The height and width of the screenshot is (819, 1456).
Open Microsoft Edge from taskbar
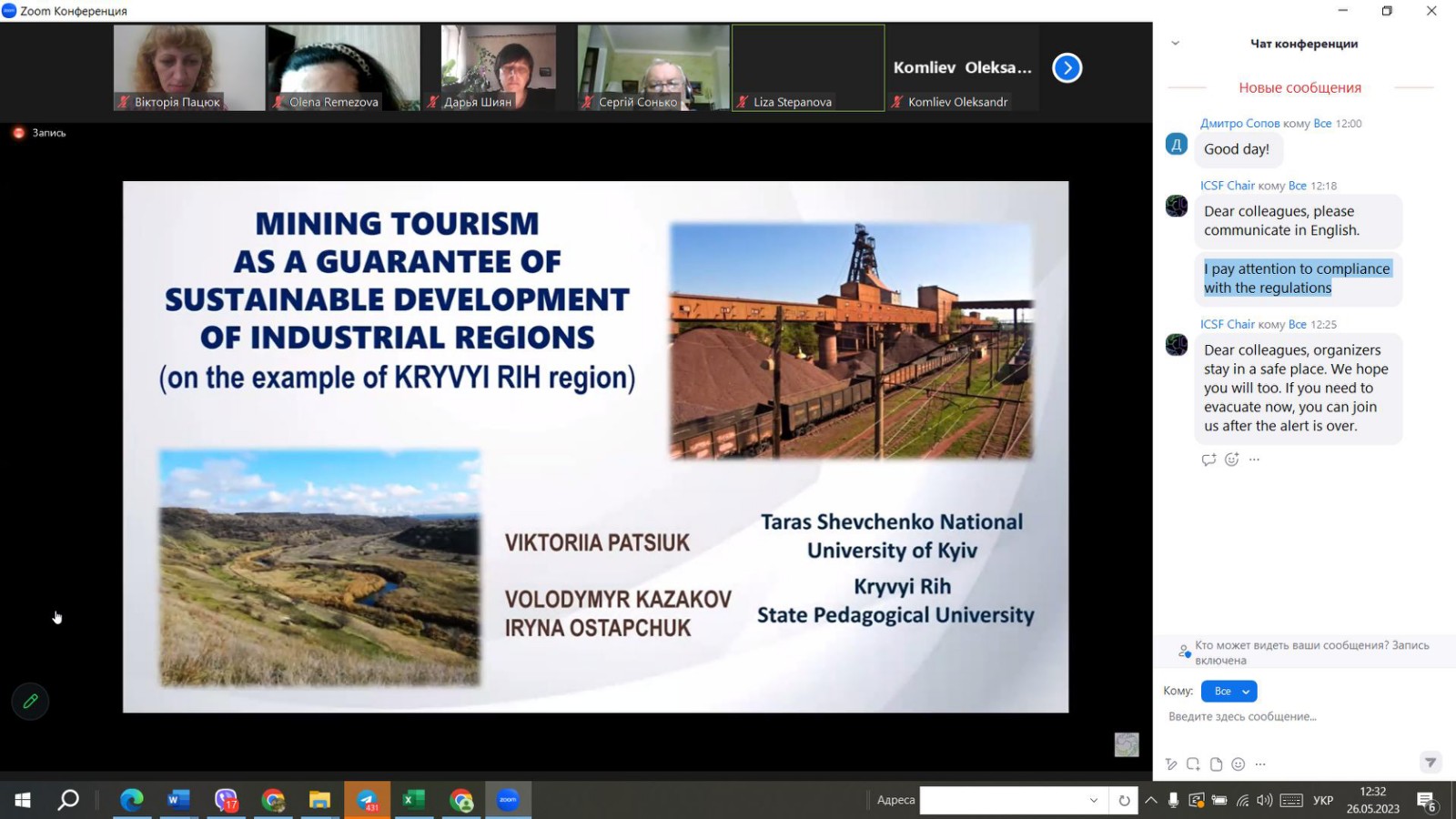point(132,800)
